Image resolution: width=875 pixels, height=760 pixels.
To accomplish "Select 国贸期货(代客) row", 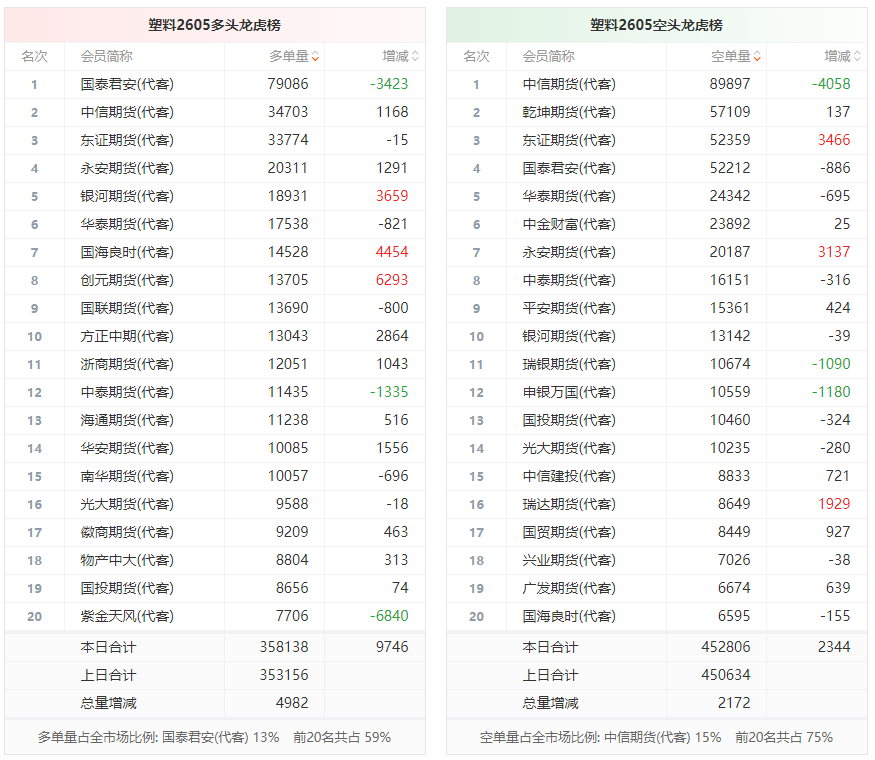I will (657, 532).
